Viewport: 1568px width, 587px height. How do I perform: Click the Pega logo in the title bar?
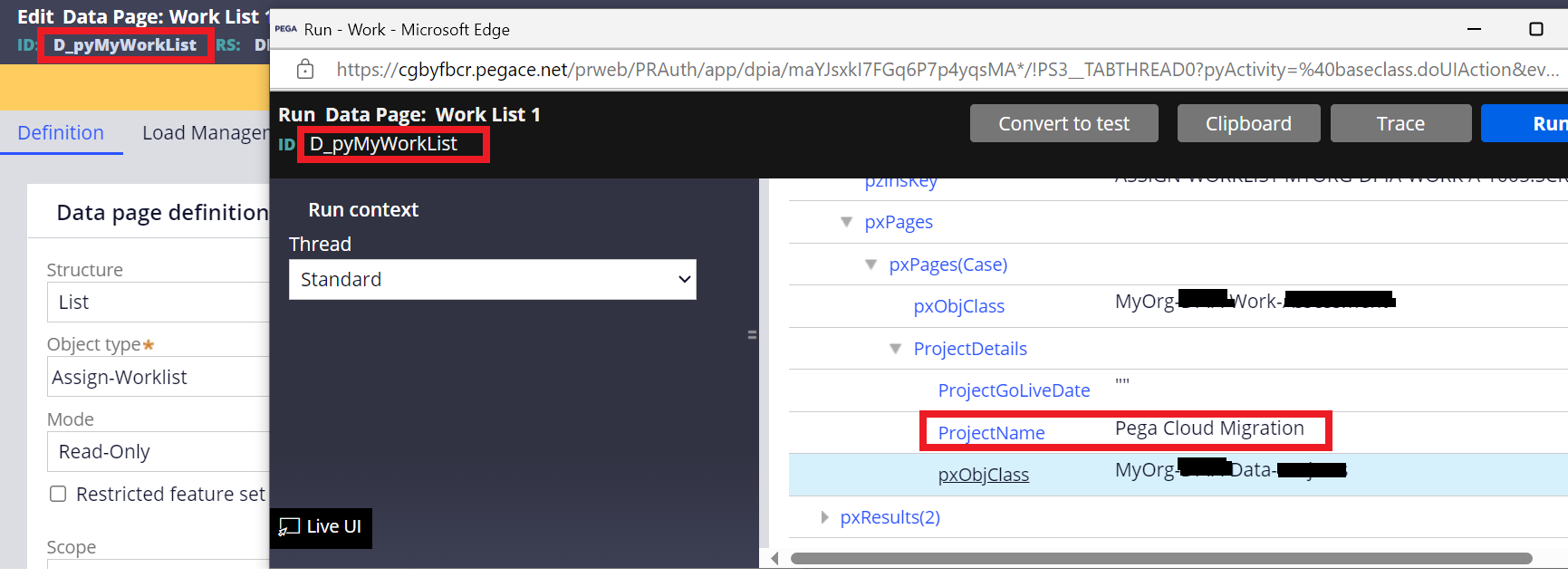pos(286,29)
